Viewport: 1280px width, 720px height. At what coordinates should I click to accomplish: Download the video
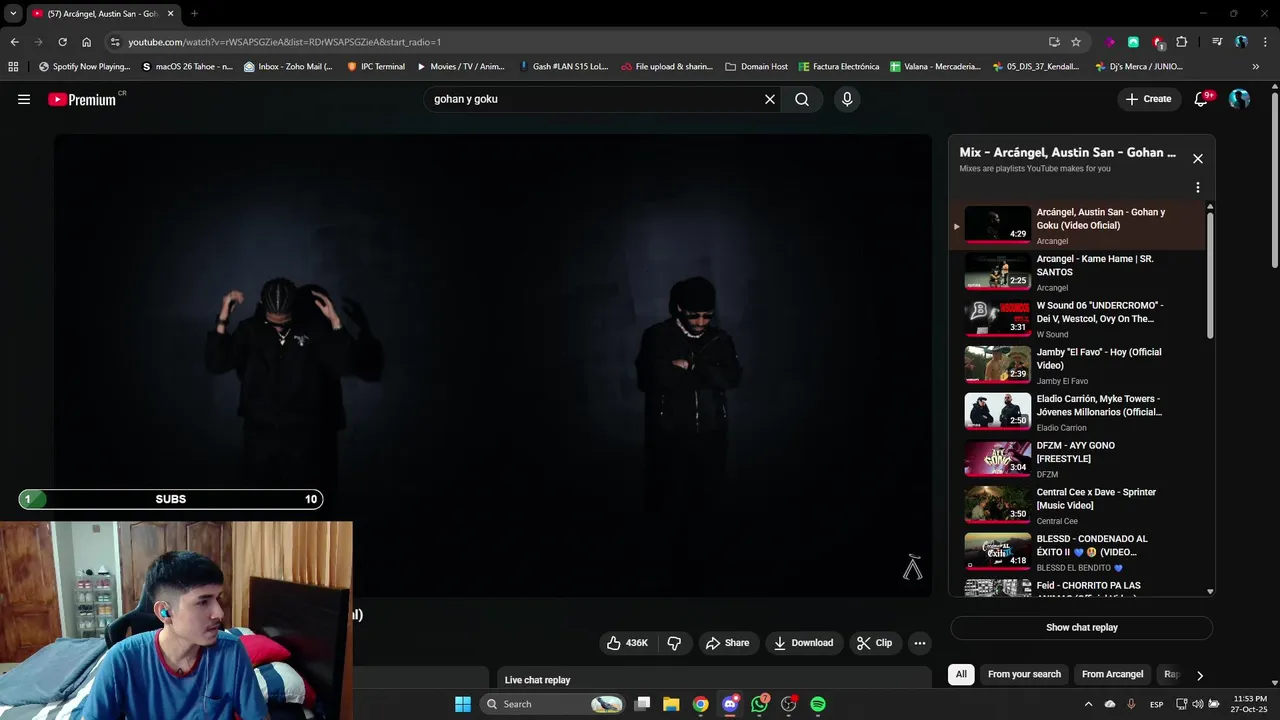tap(803, 643)
